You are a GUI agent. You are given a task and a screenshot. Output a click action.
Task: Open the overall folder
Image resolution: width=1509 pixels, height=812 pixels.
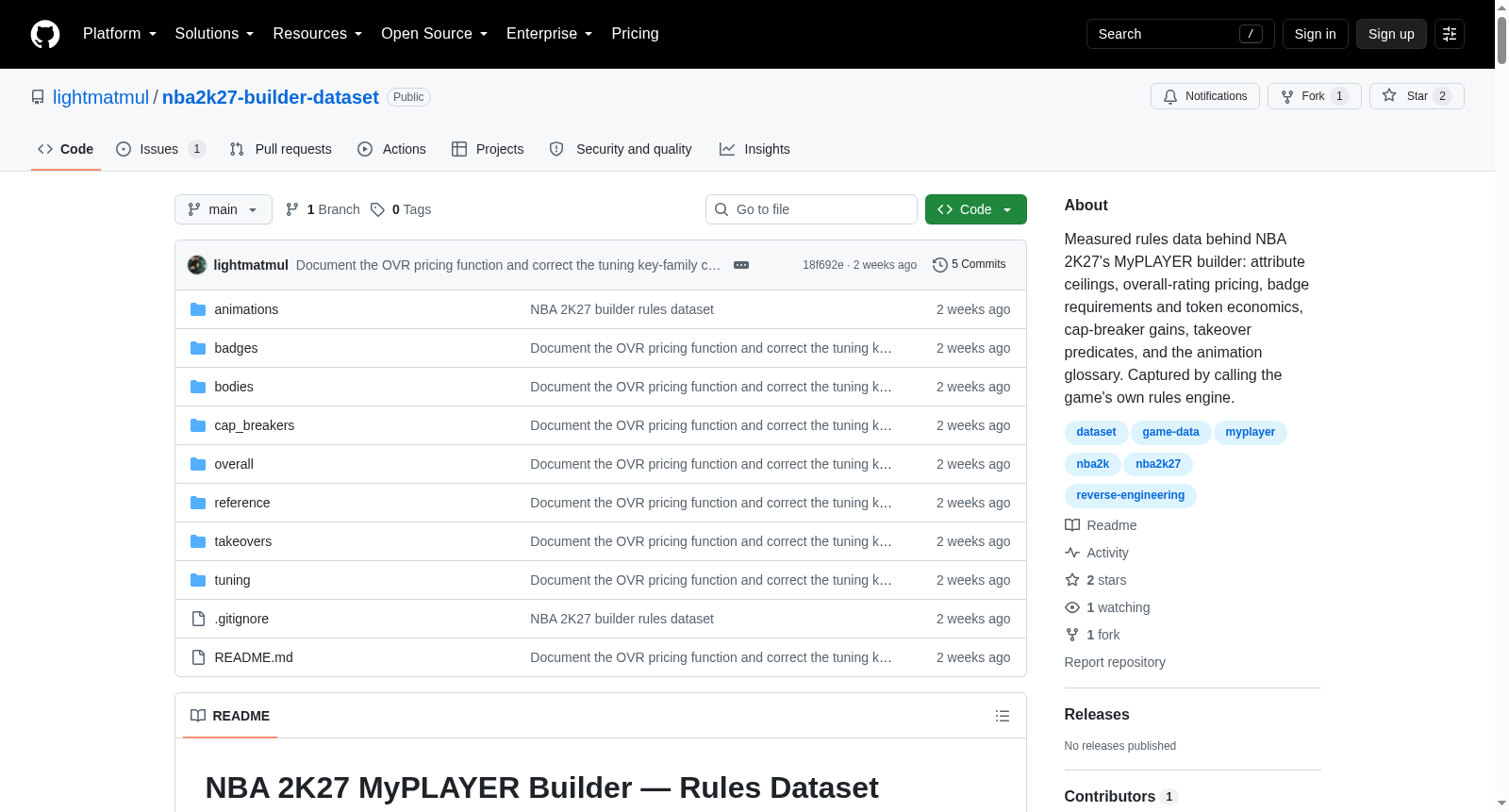[x=234, y=464]
